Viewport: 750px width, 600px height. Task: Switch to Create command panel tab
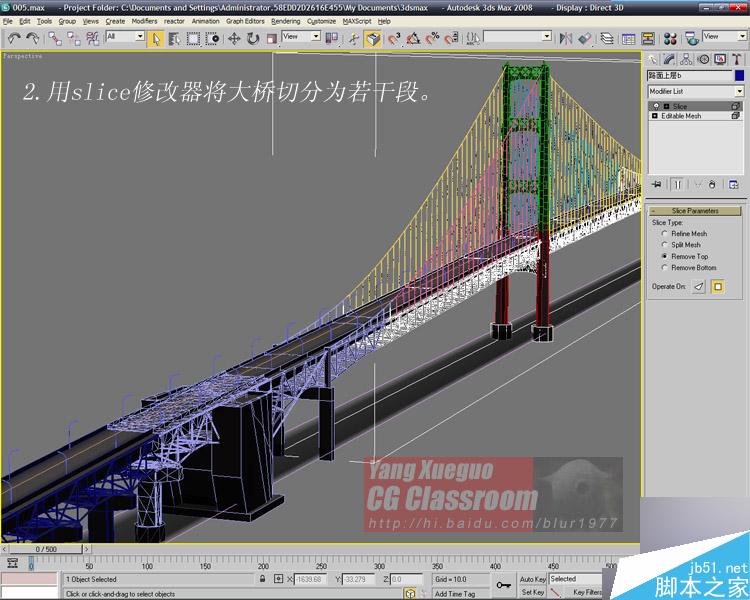pos(652,59)
